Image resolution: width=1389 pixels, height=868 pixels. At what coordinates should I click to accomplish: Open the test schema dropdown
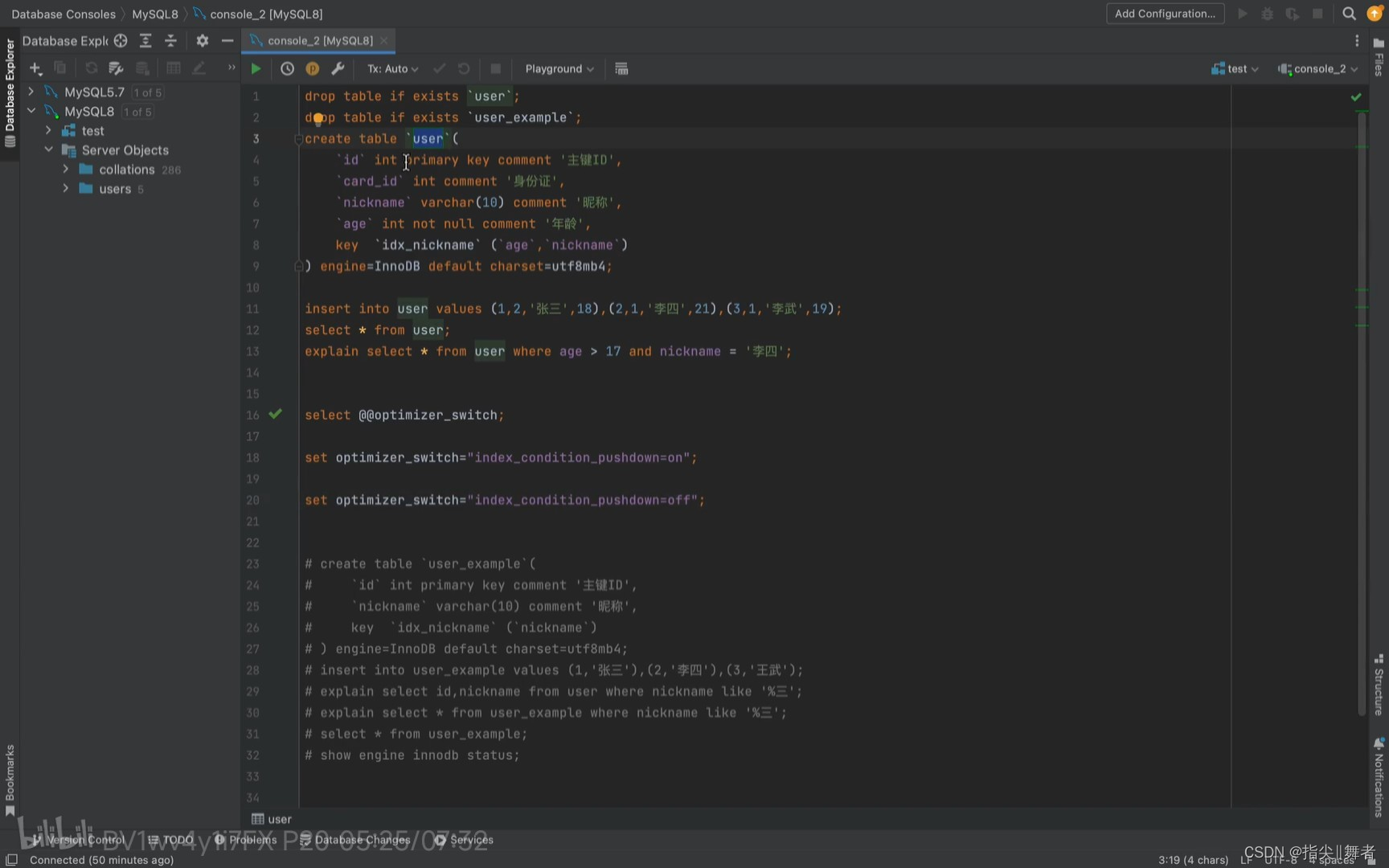[1235, 69]
